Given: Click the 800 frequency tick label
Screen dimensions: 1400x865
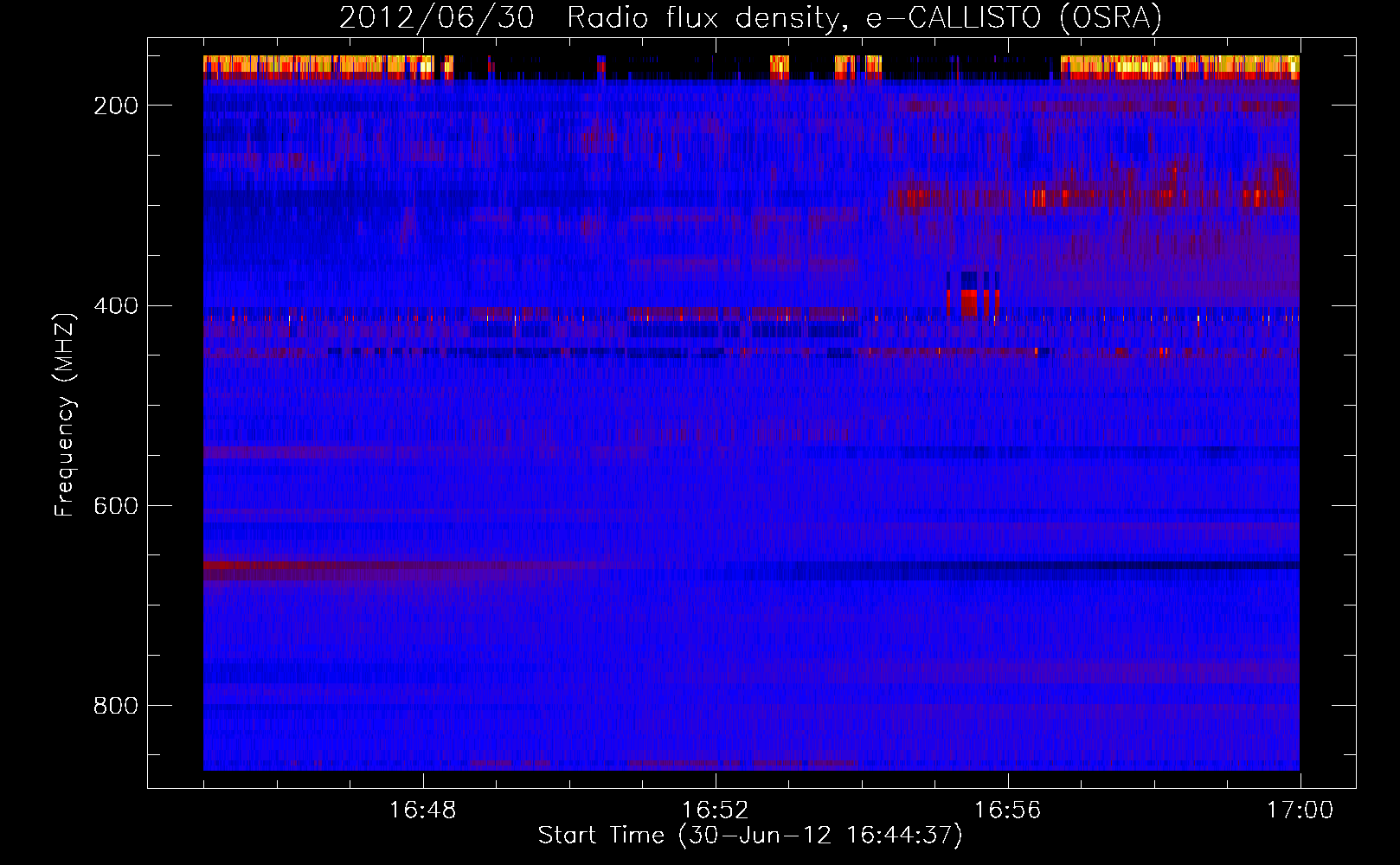Looking at the screenshot, I should click(x=116, y=706).
